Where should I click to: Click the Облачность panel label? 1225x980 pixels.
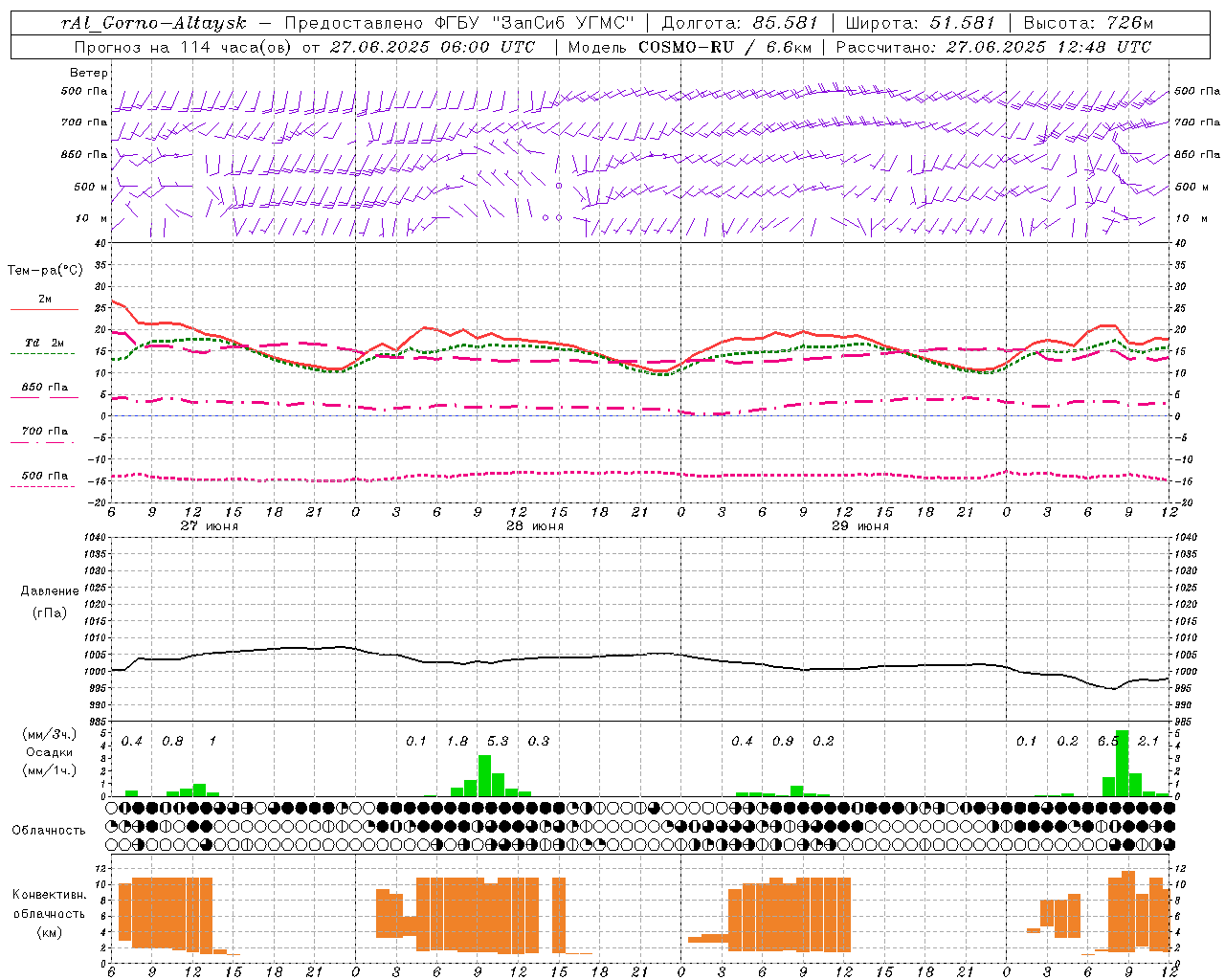(x=49, y=830)
